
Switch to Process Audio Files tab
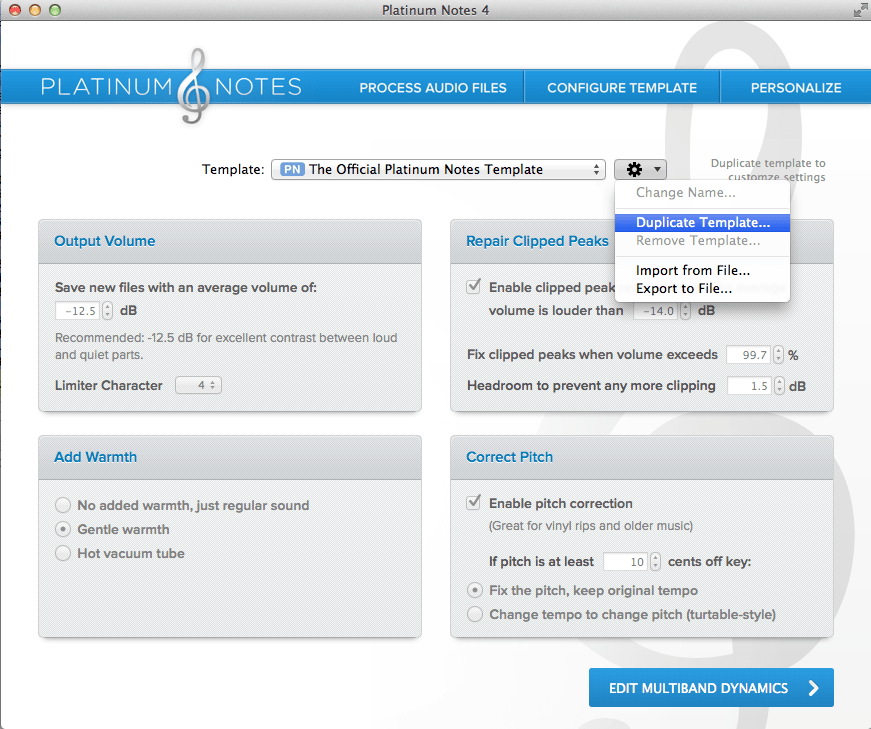pos(433,88)
